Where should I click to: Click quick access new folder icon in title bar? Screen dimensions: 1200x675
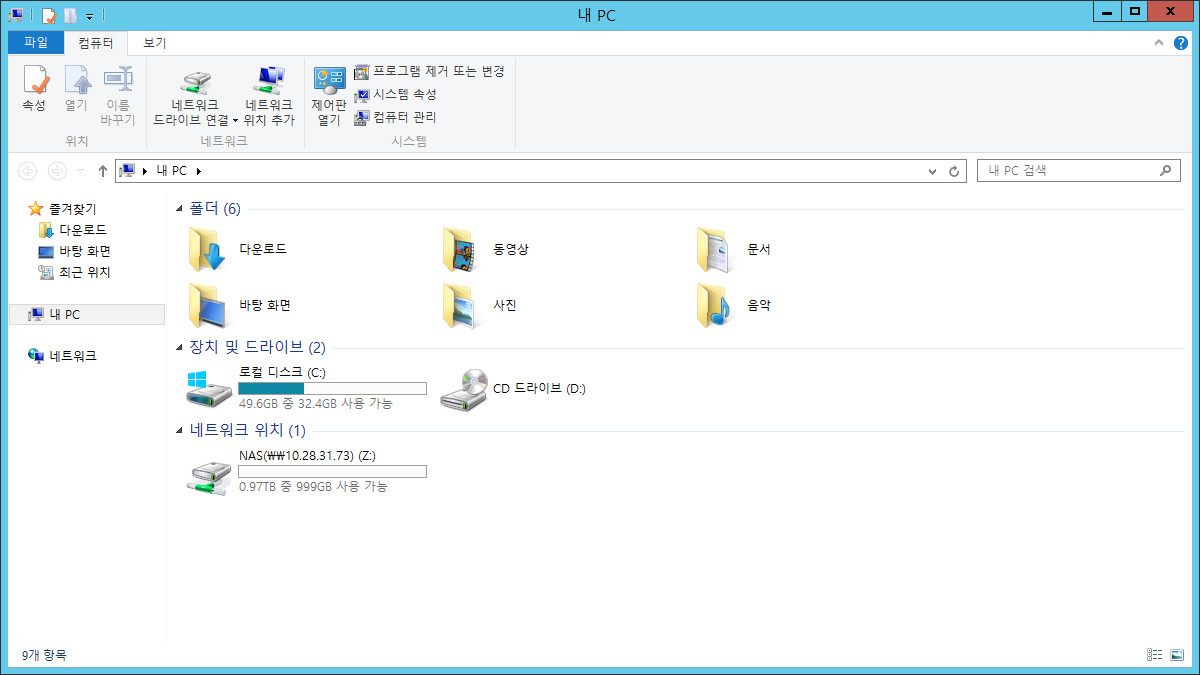click(70, 15)
